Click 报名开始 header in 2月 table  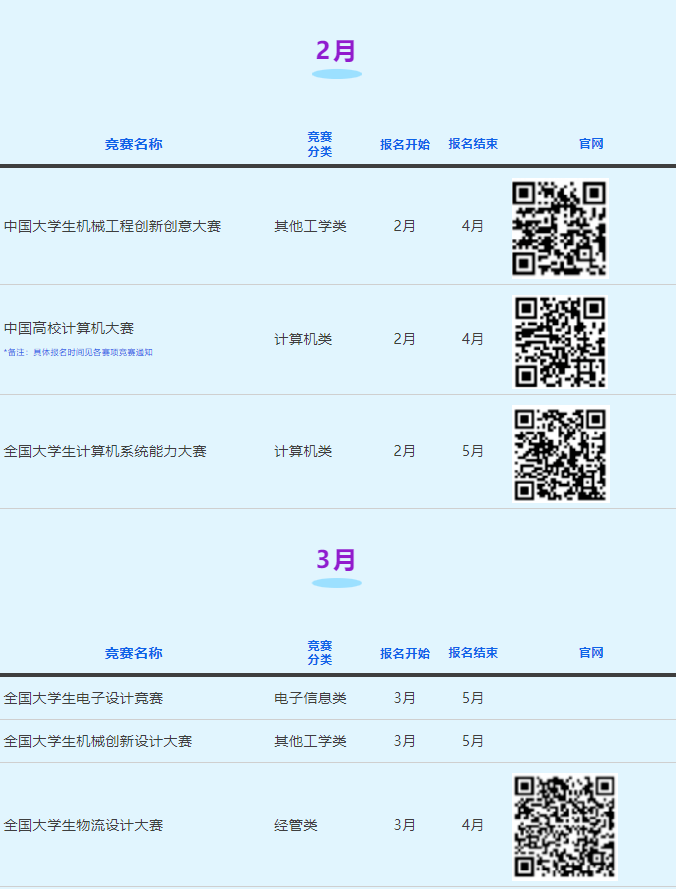pos(405,144)
